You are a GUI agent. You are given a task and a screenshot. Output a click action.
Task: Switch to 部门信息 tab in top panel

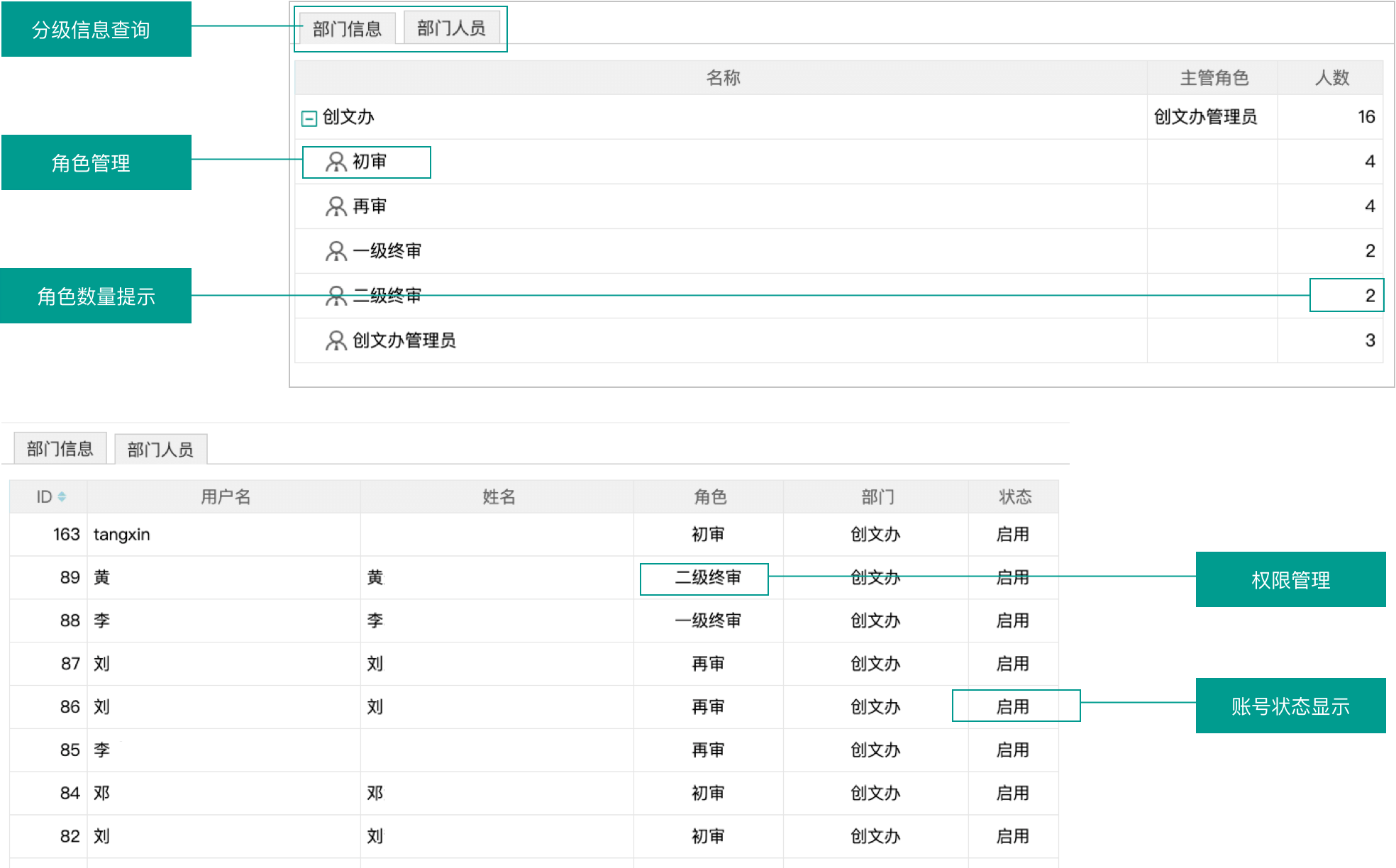(347, 29)
